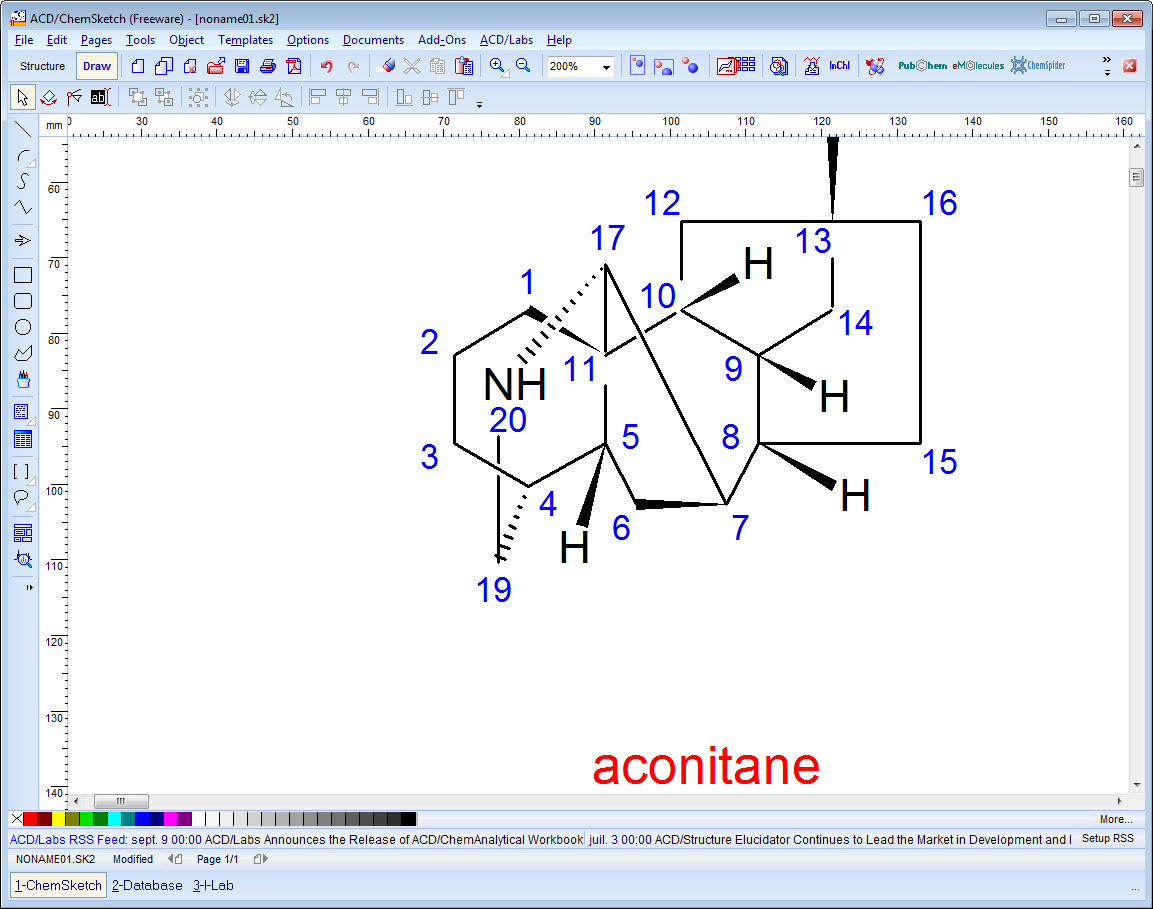
Task: Open the Templates menu
Action: [x=245, y=40]
